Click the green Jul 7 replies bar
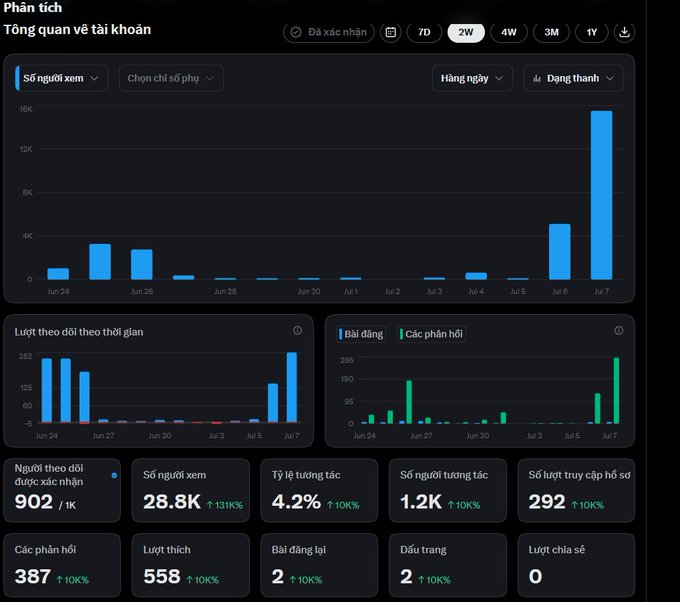Image resolution: width=680 pixels, height=602 pixels. (x=616, y=390)
